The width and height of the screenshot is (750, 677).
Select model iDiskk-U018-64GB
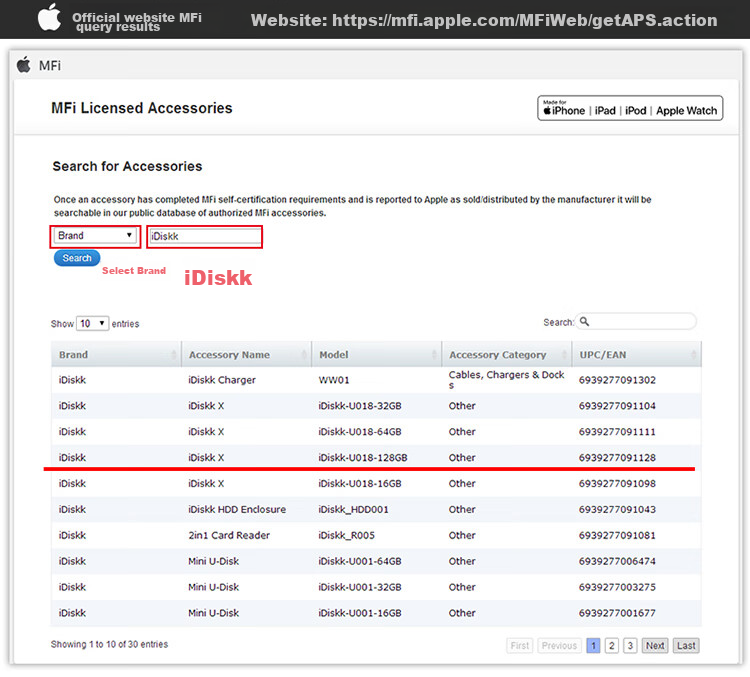click(360, 432)
